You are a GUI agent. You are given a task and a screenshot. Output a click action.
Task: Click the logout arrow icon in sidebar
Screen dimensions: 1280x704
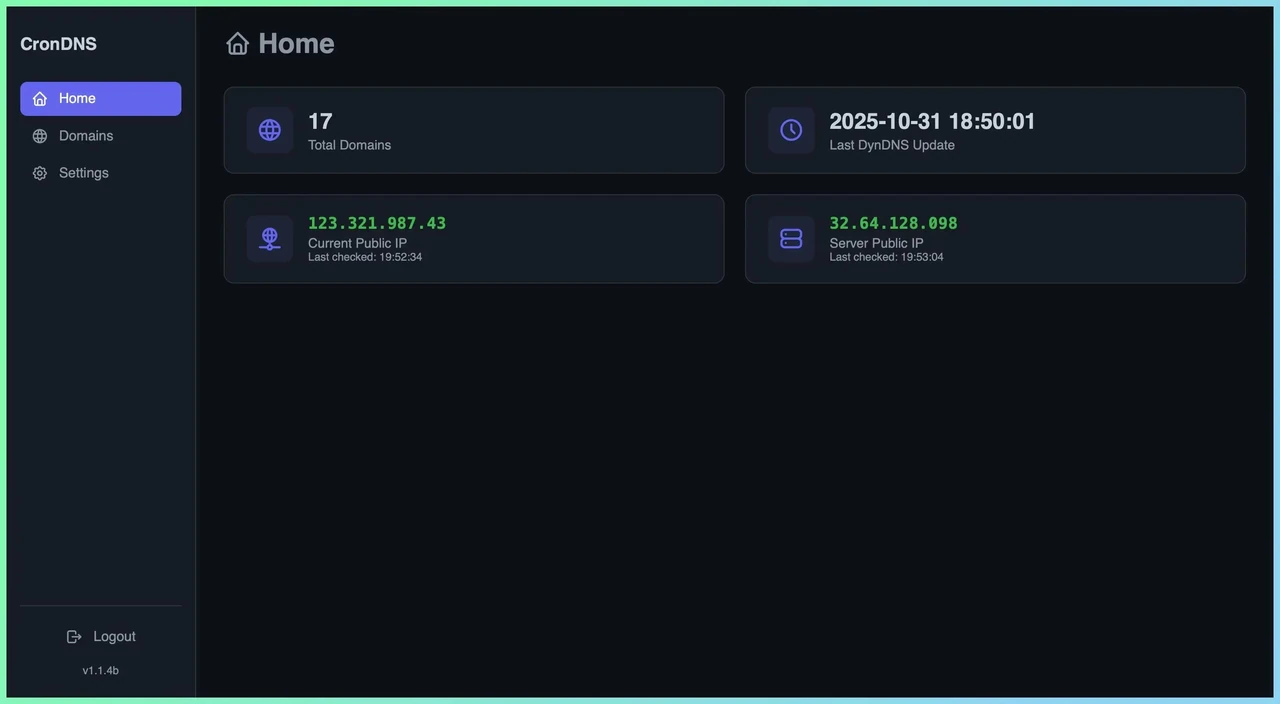(74, 637)
